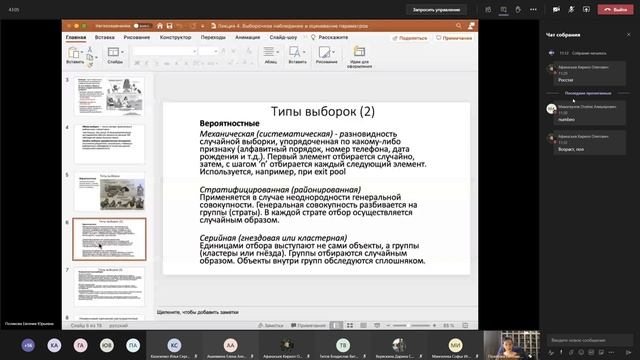Switch to Reading view icon in status bar
The image size is (640, 360).
tap(363, 325)
